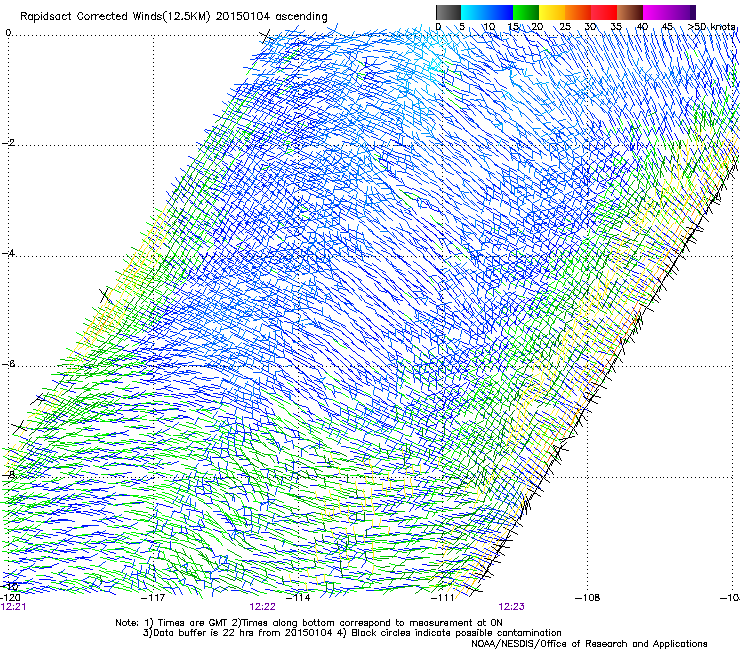Click legend tick label '40' under color bar
This screenshot has height=650, width=740.
(x=642, y=27)
